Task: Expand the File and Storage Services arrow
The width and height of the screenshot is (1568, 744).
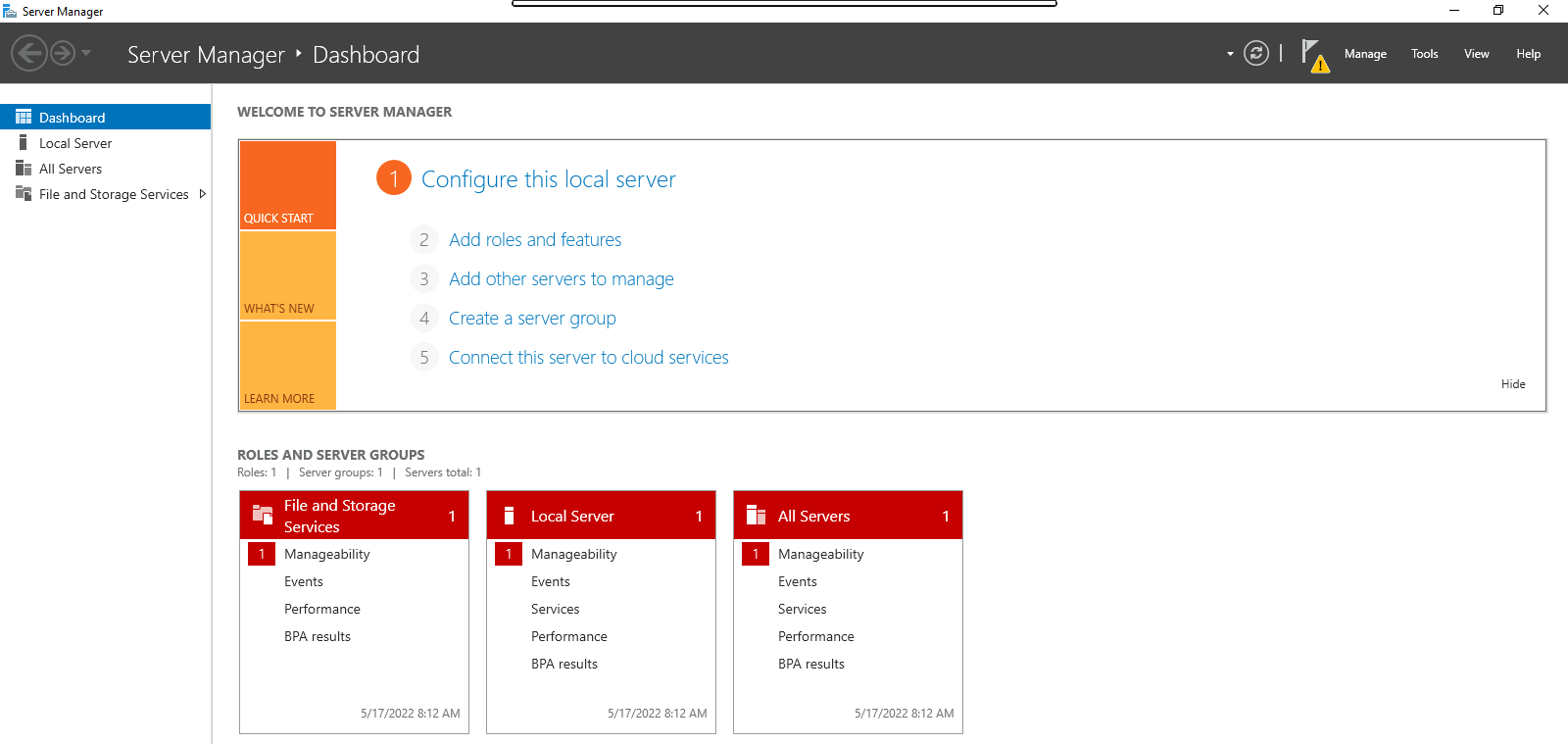Action: (x=202, y=193)
